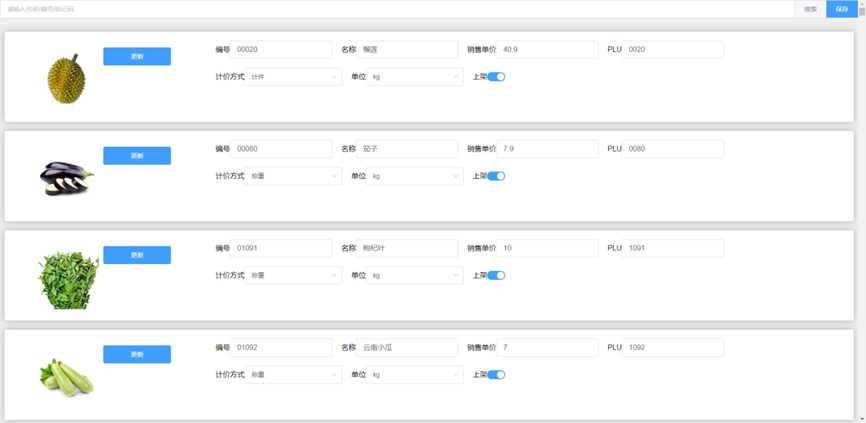Disable the 上架 switch for eggplant
Screen dimensions: 866x423
pos(496,176)
